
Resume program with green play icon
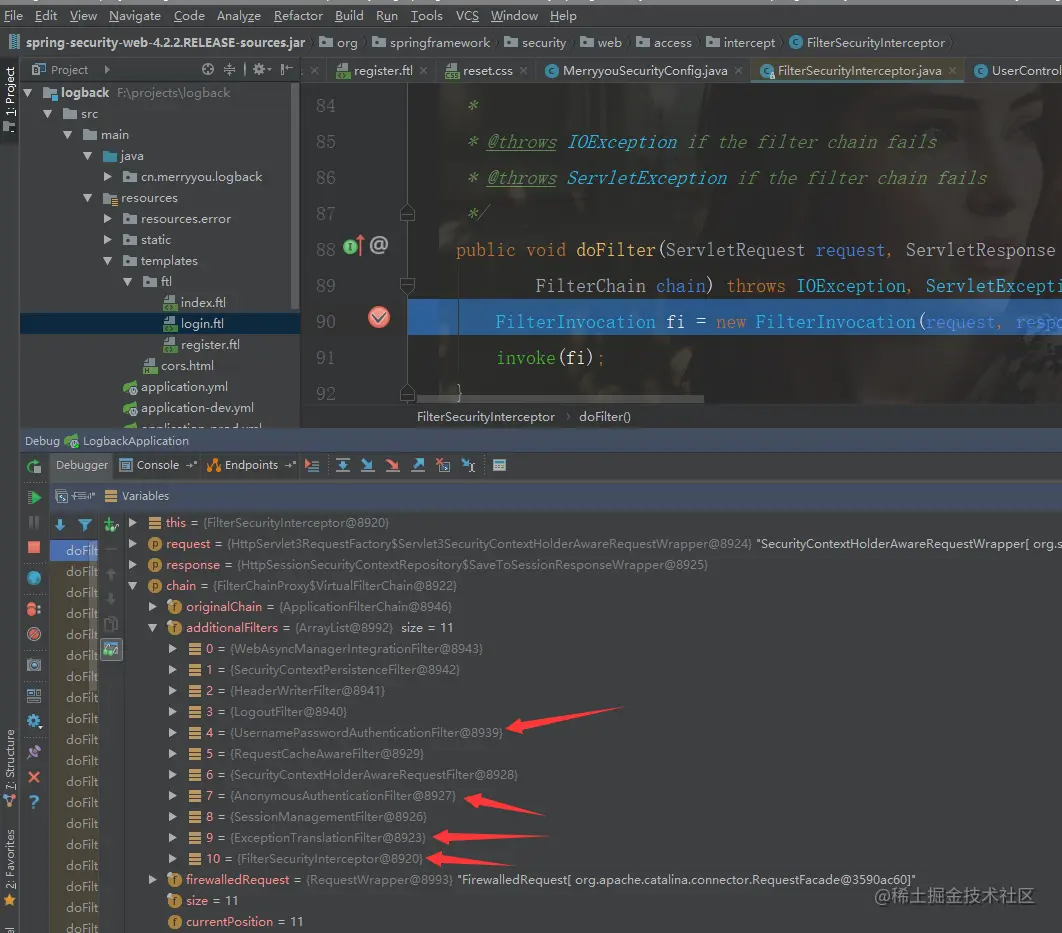[34, 497]
